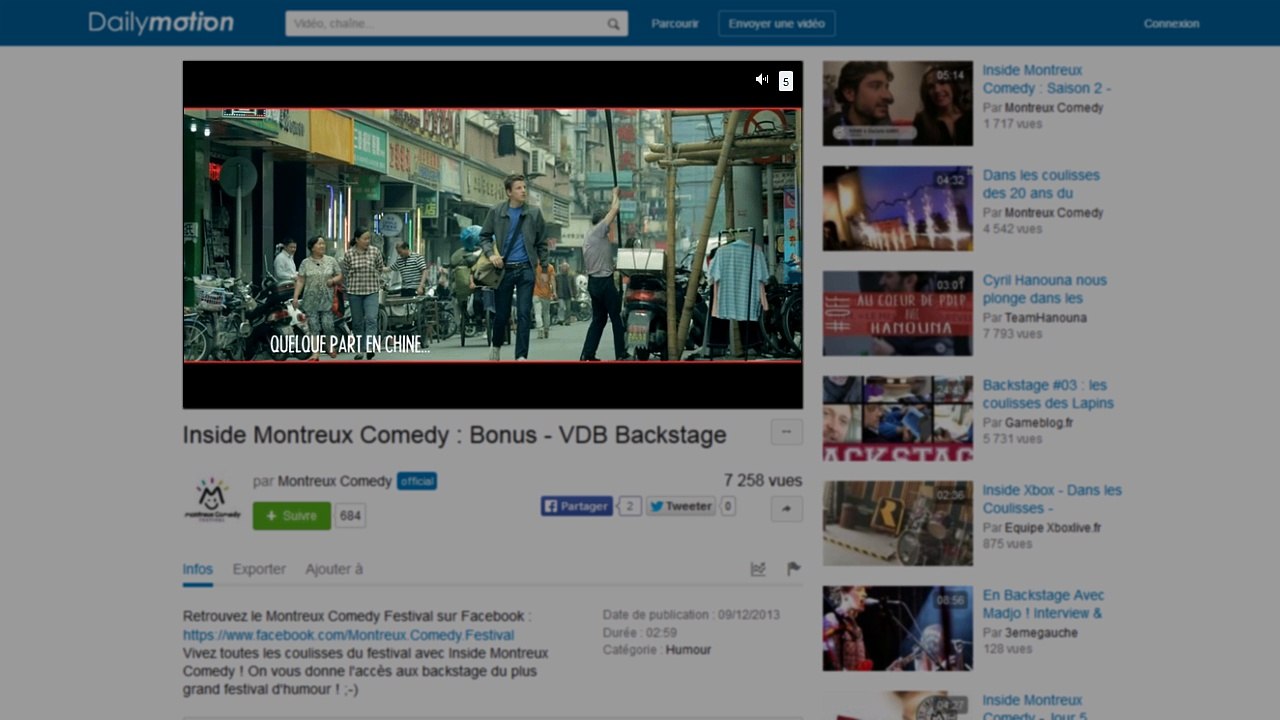Click the 04:32 duration badge
The image size is (1280, 720).
[950, 180]
